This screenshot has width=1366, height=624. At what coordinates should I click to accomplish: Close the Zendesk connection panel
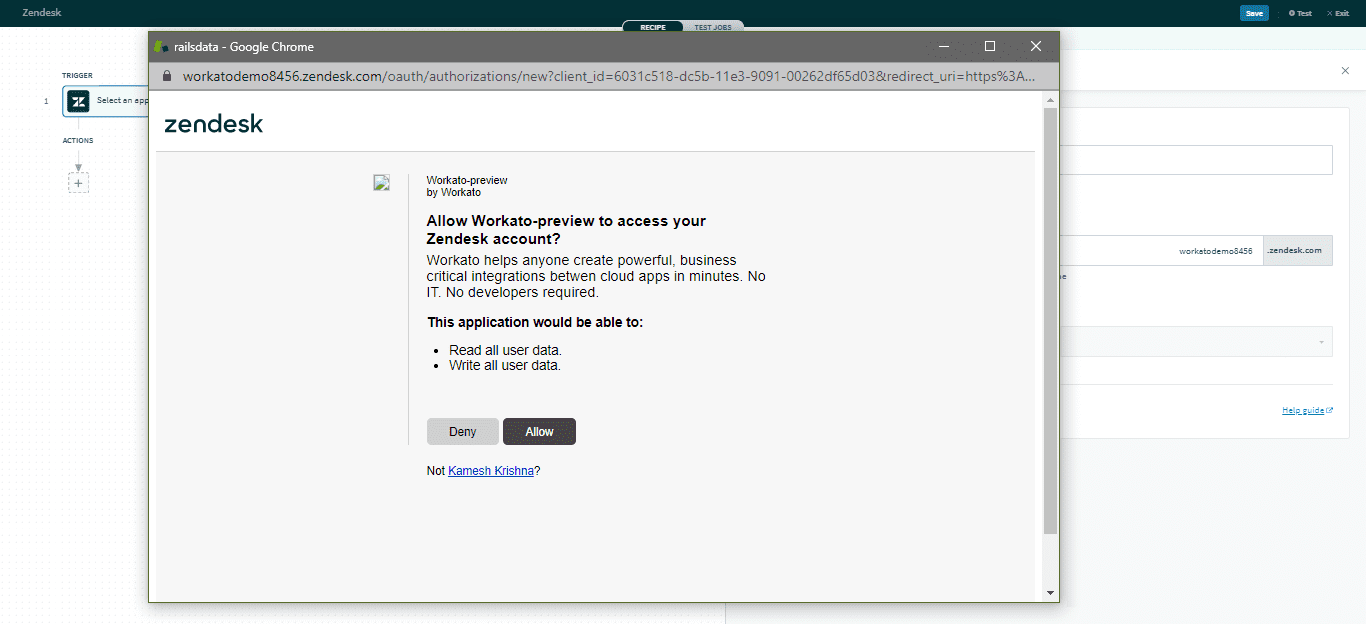[x=1346, y=71]
